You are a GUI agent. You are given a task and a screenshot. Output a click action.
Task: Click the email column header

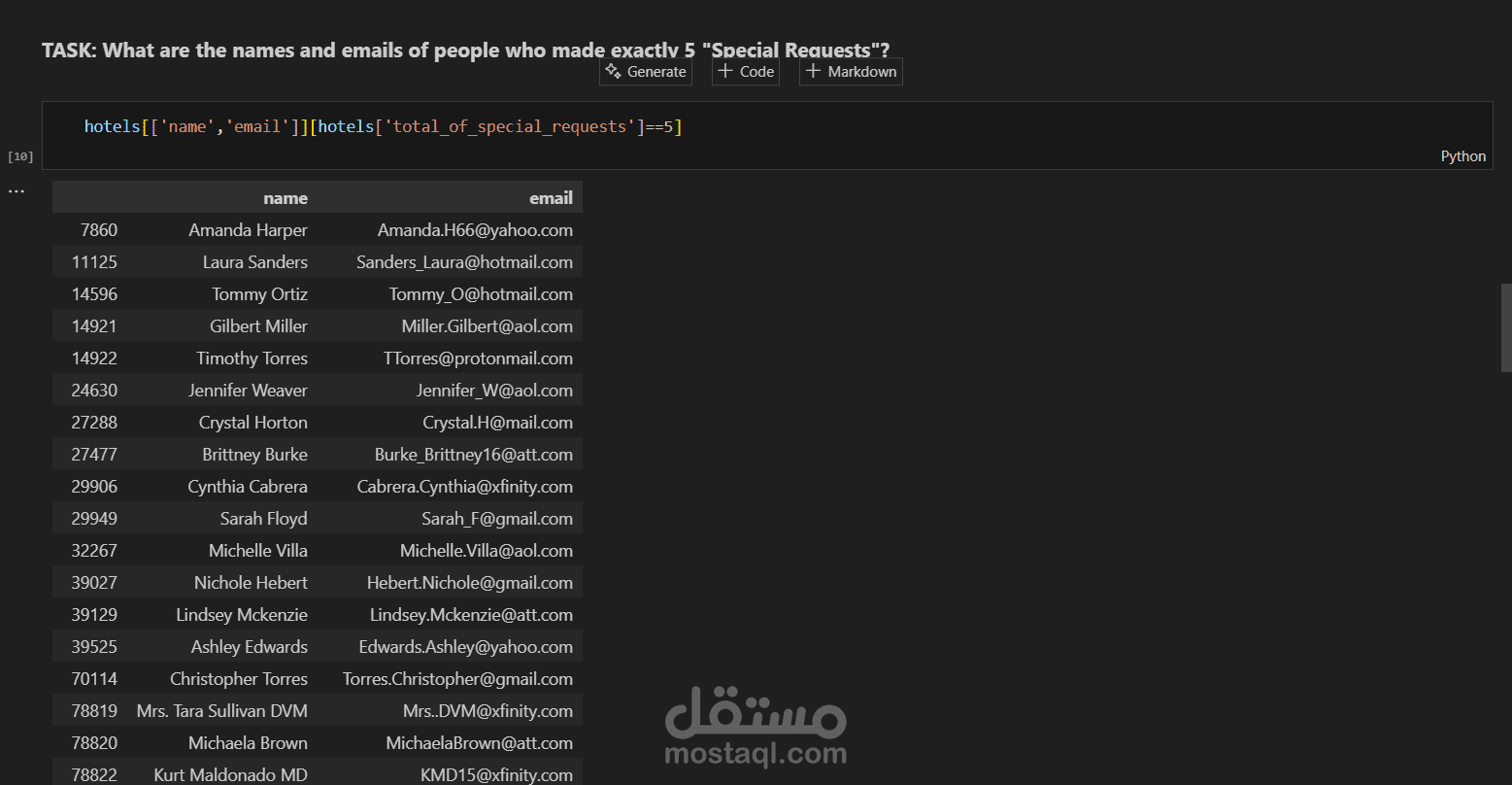pyautogui.click(x=551, y=198)
